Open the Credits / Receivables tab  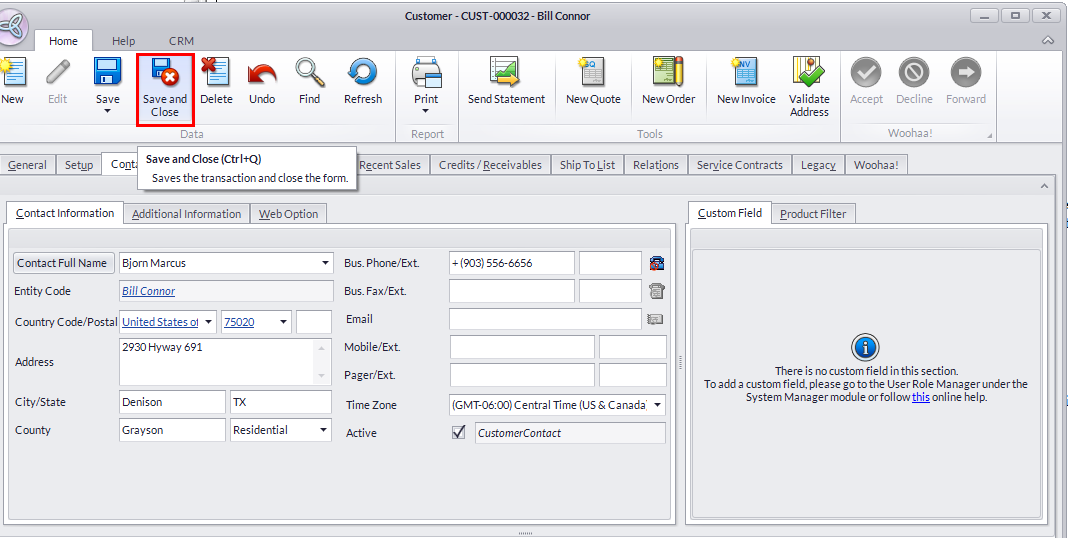point(490,165)
